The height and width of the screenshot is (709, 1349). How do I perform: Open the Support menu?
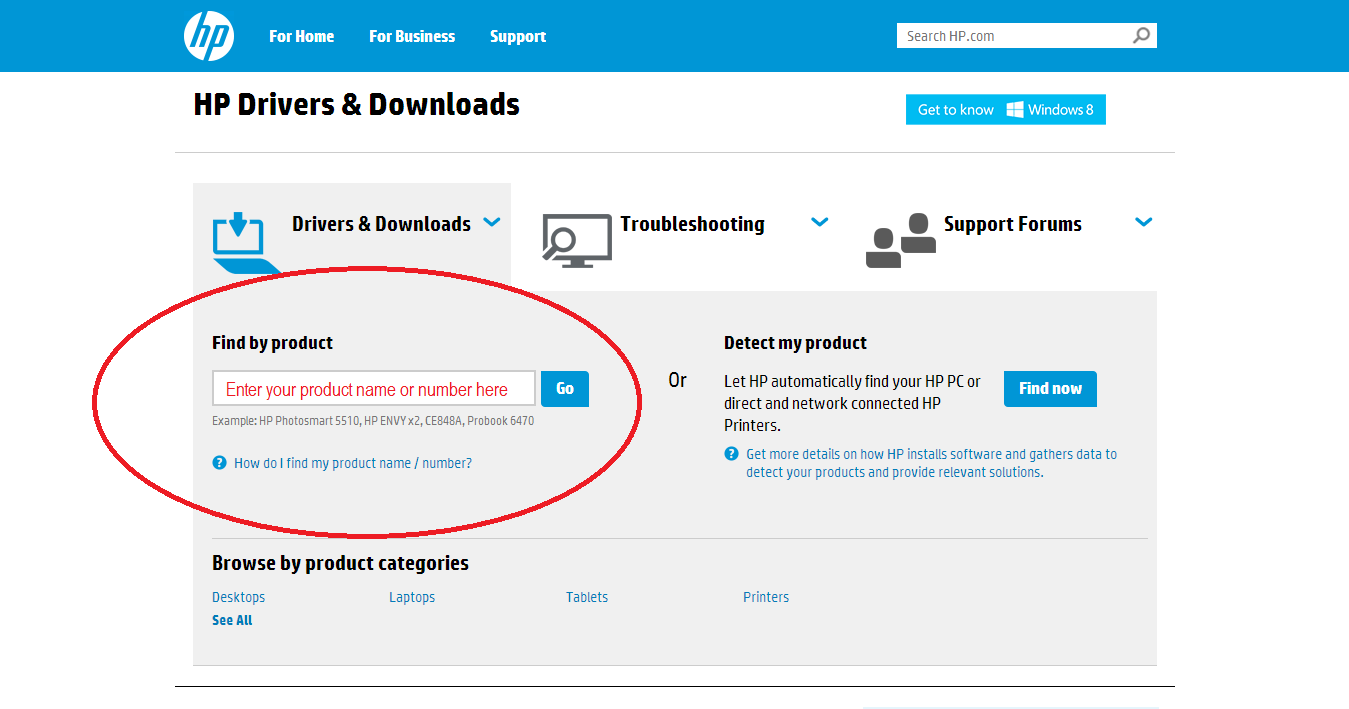click(518, 36)
